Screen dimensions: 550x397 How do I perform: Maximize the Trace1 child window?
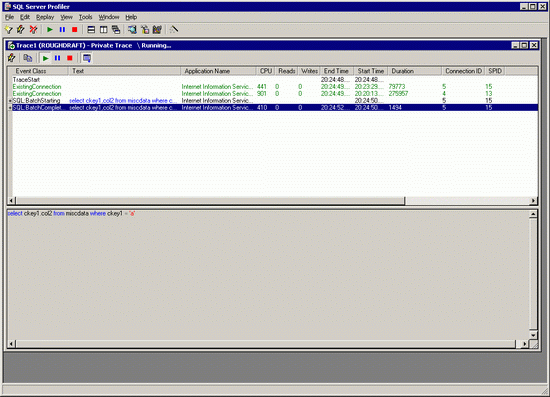(524, 45)
